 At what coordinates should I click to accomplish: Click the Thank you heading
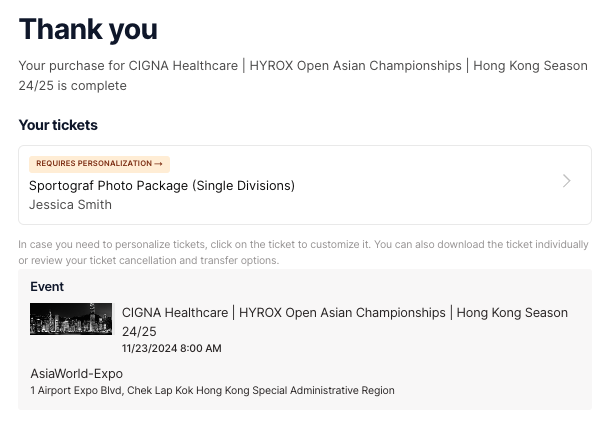(88, 30)
